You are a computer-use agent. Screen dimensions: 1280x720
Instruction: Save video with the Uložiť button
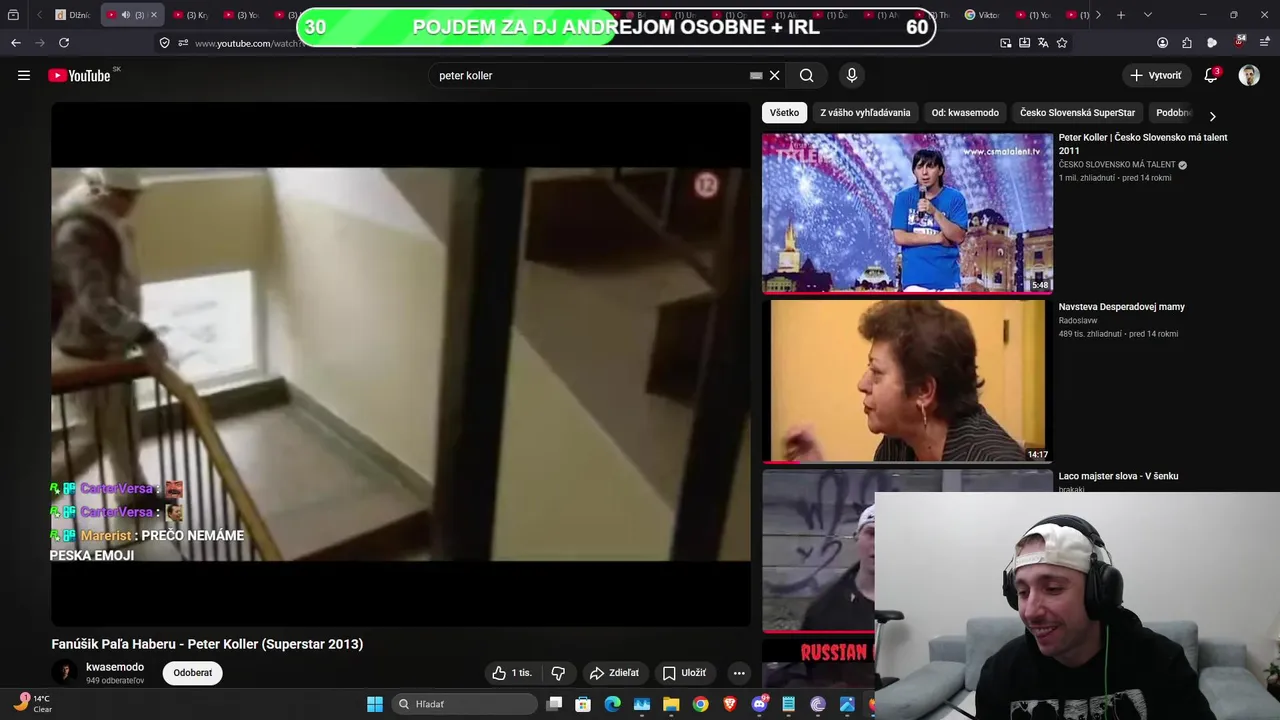pos(684,673)
